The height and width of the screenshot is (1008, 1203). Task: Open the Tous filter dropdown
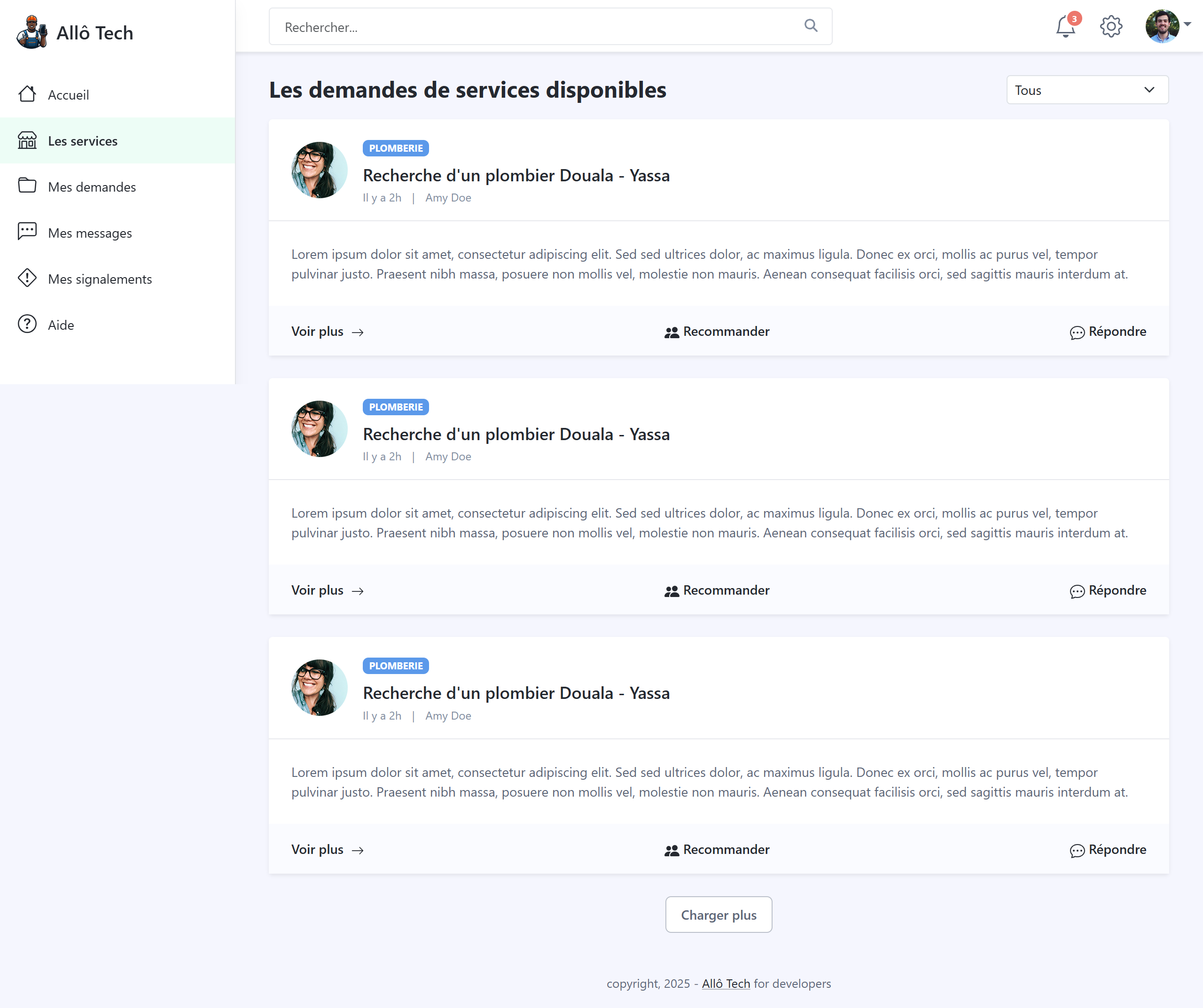[x=1087, y=90]
